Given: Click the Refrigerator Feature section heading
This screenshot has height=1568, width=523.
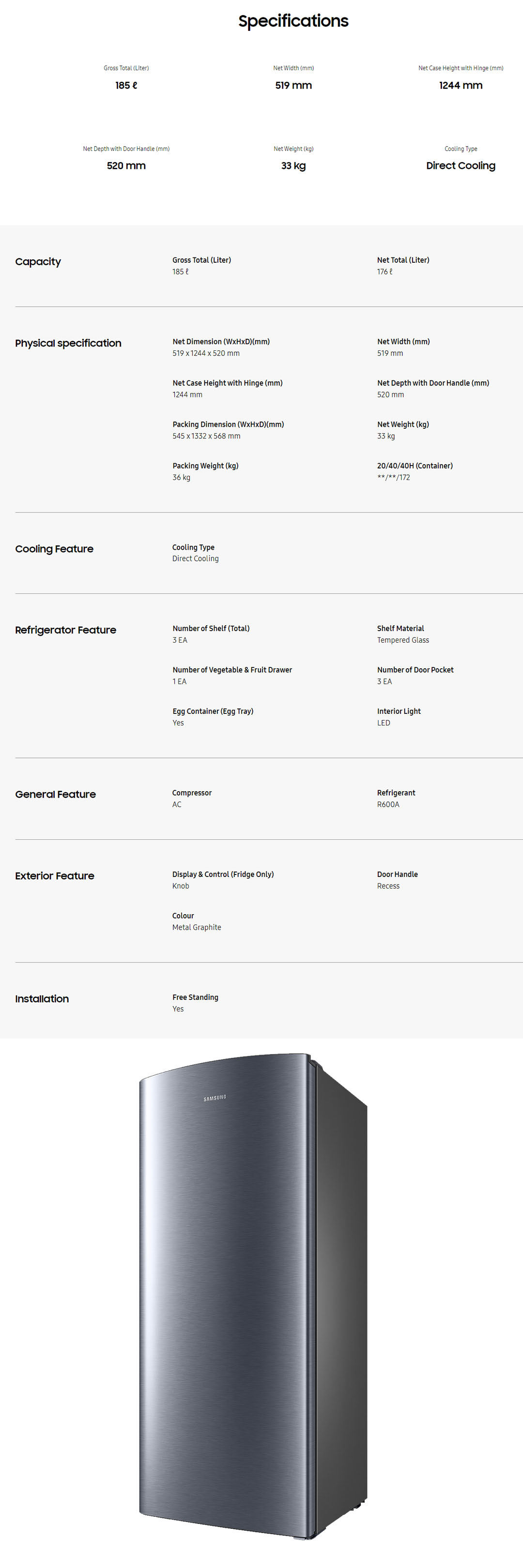Looking at the screenshot, I should (66, 630).
